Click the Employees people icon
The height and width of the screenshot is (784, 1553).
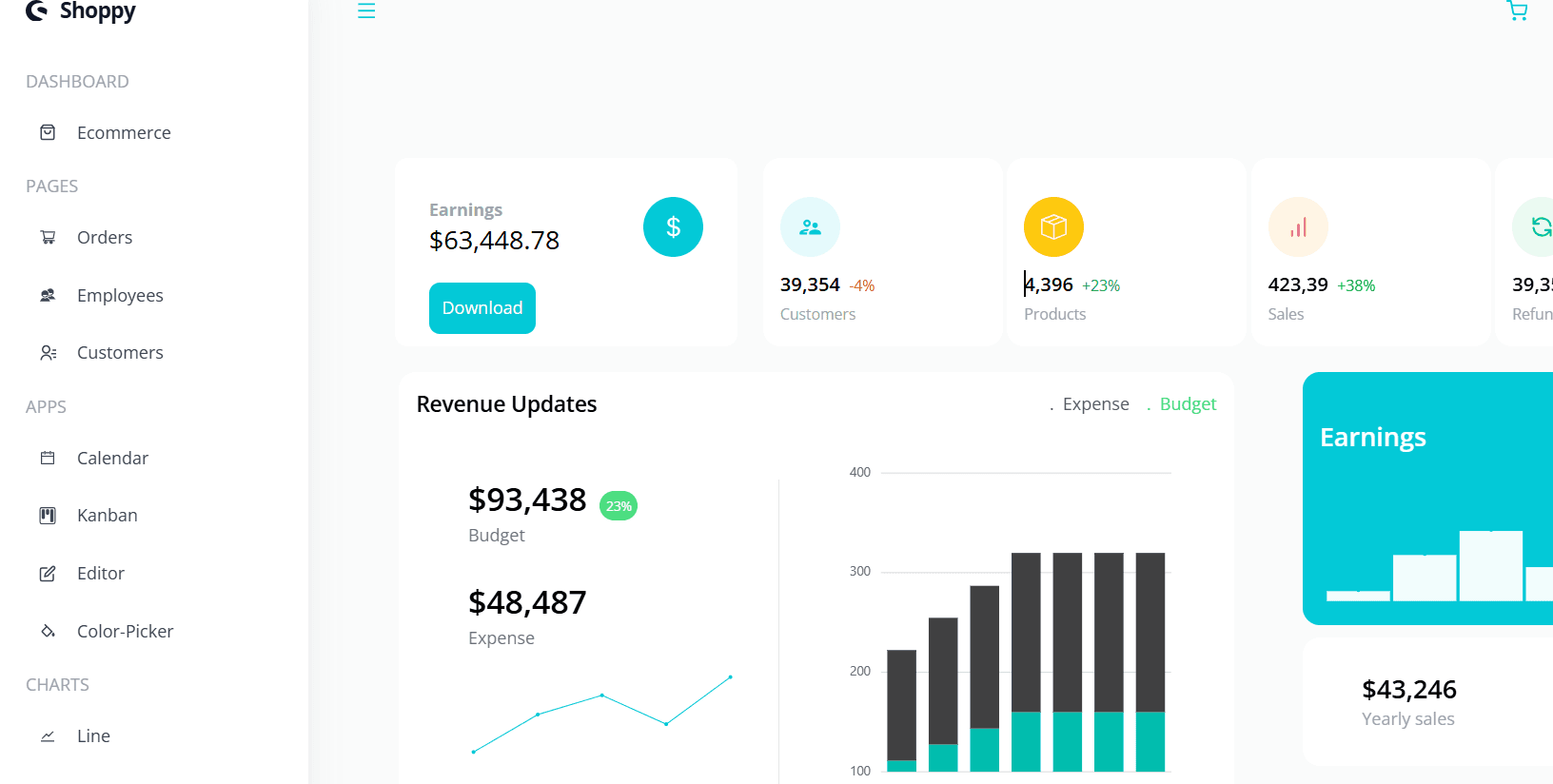(x=48, y=295)
